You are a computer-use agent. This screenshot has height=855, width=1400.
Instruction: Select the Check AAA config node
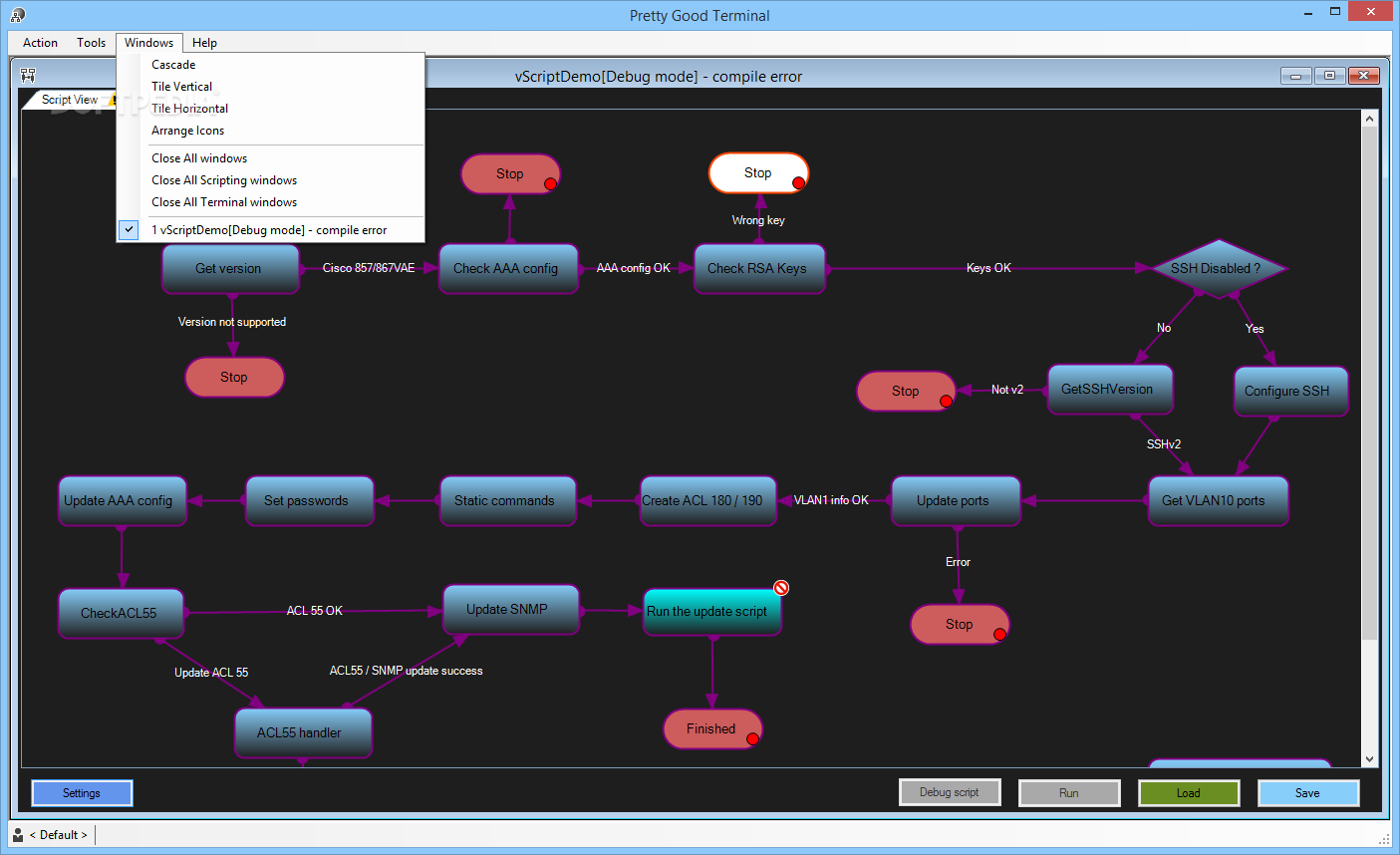(x=508, y=269)
